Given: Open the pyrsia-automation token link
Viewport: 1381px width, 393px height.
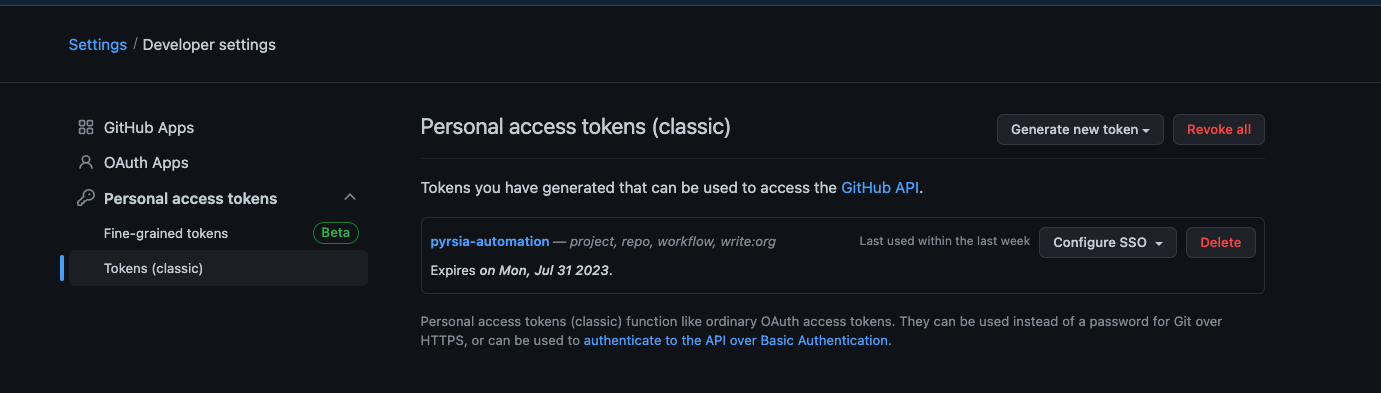Looking at the screenshot, I should 490,241.
